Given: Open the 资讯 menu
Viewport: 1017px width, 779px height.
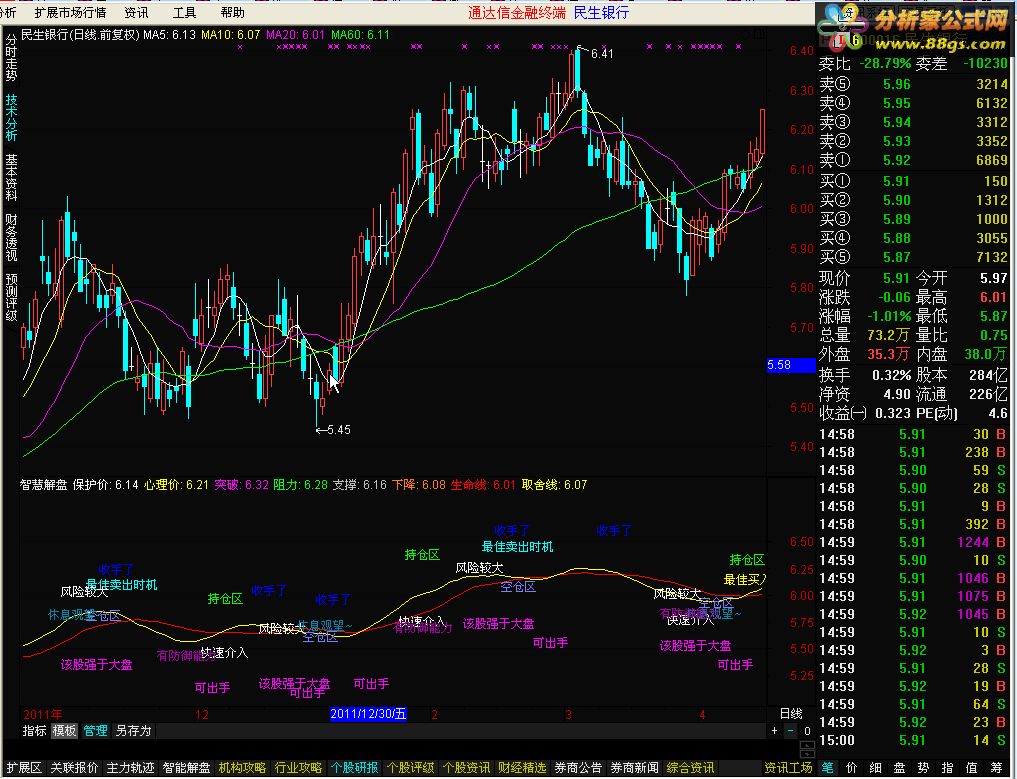Looking at the screenshot, I should [136, 12].
